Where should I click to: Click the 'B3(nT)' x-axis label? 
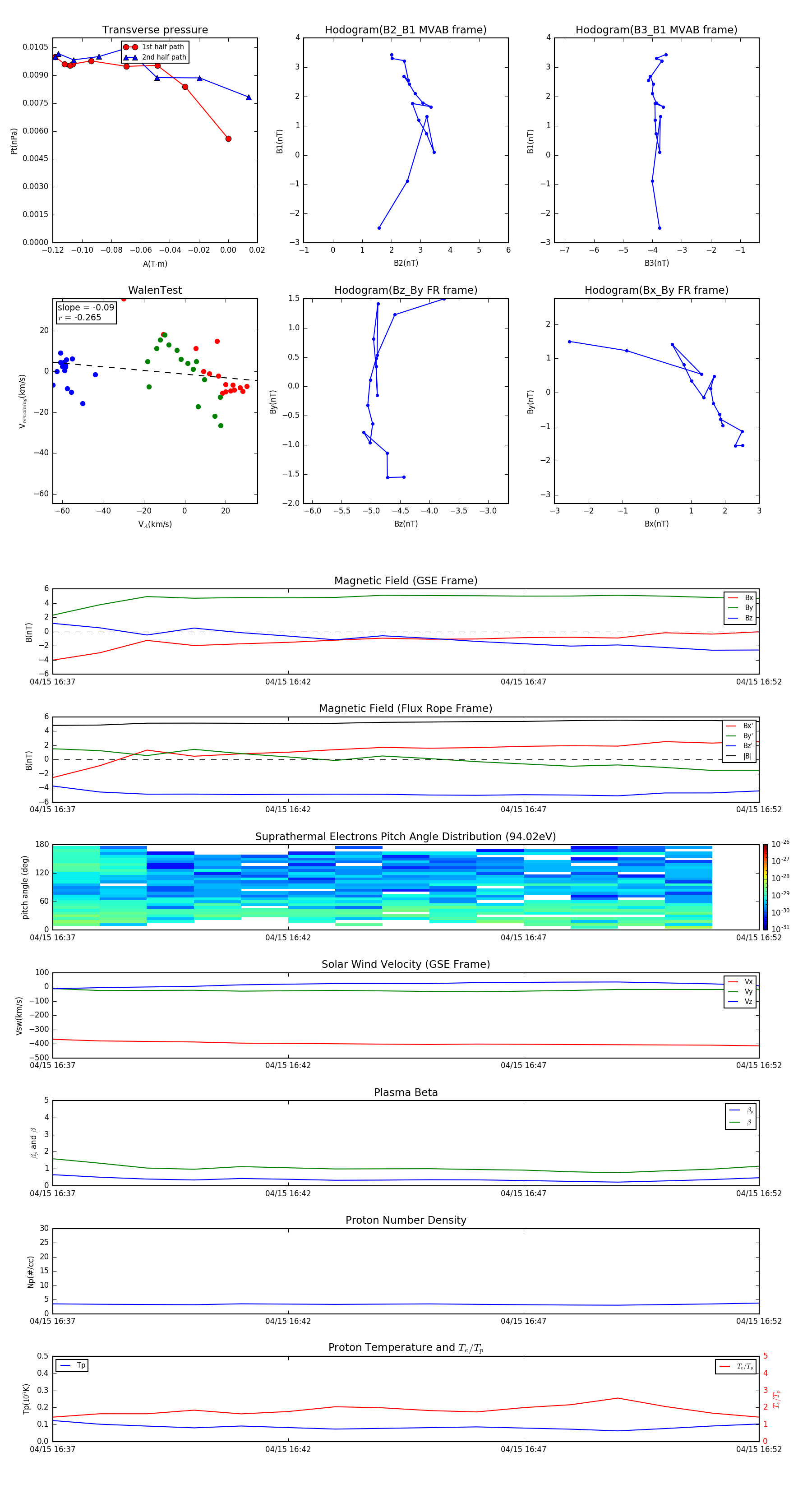[x=656, y=263]
